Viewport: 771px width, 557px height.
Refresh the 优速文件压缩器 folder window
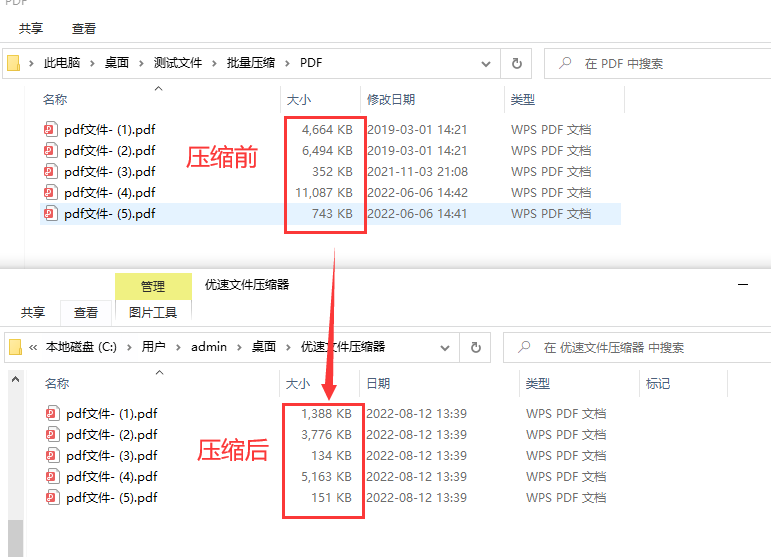coord(475,348)
